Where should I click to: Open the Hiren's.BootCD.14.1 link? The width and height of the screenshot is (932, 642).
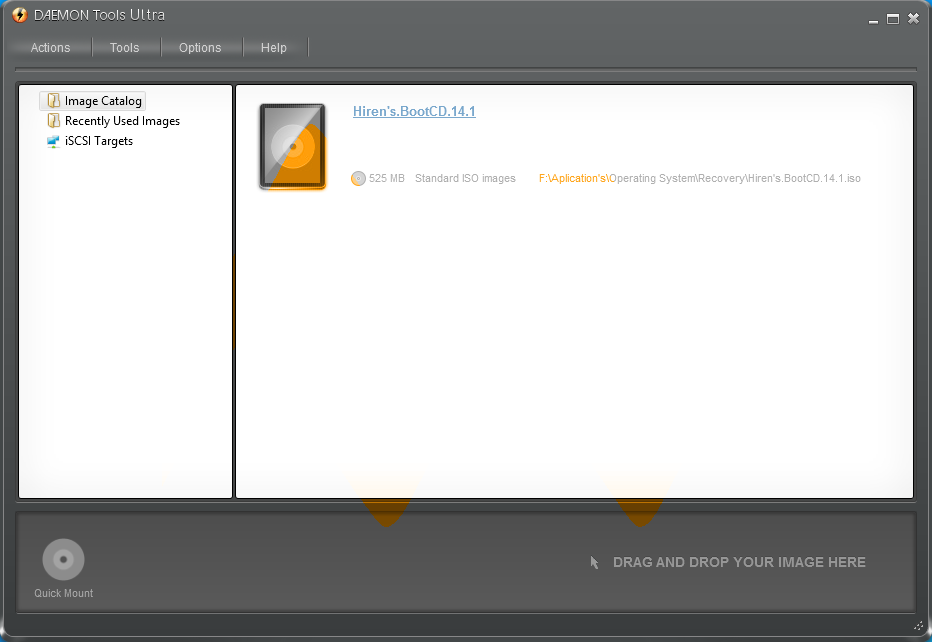414,111
